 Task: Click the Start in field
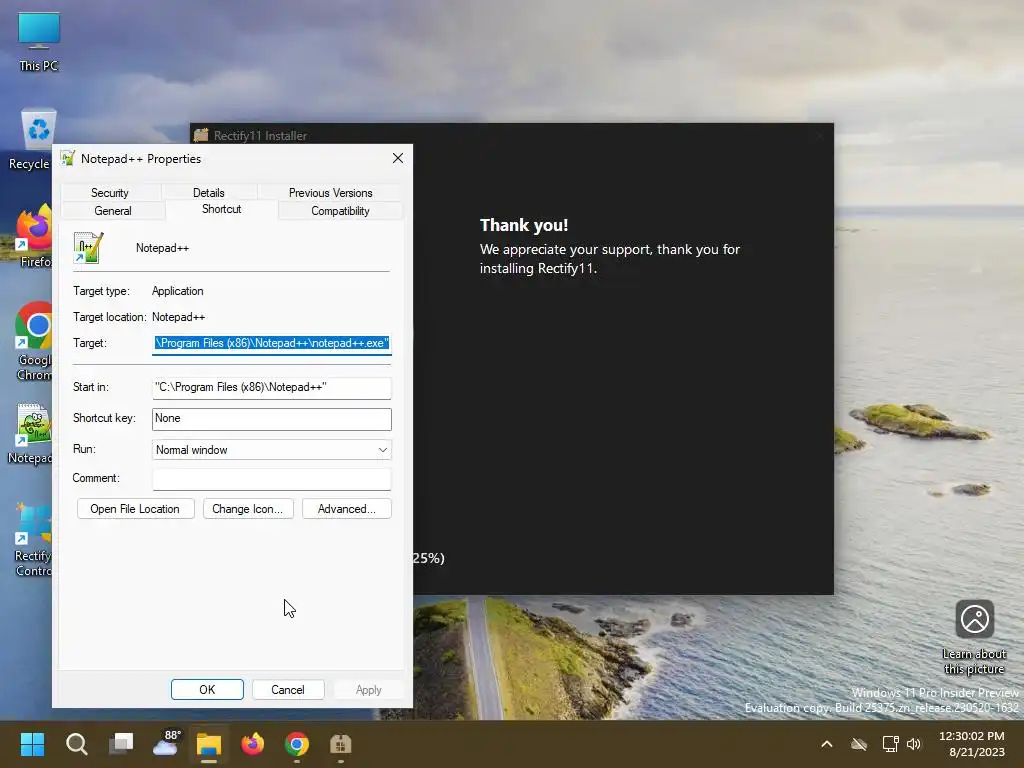272,387
